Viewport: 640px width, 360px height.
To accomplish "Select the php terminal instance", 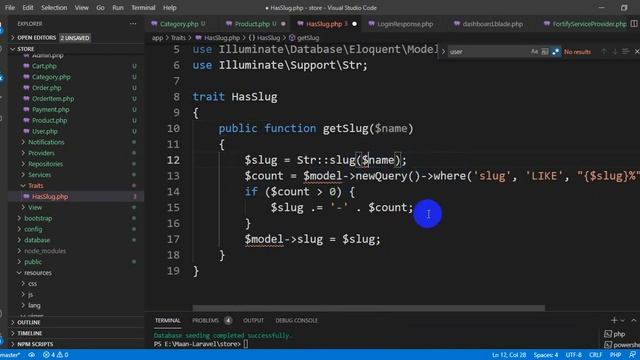I will [618, 334].
